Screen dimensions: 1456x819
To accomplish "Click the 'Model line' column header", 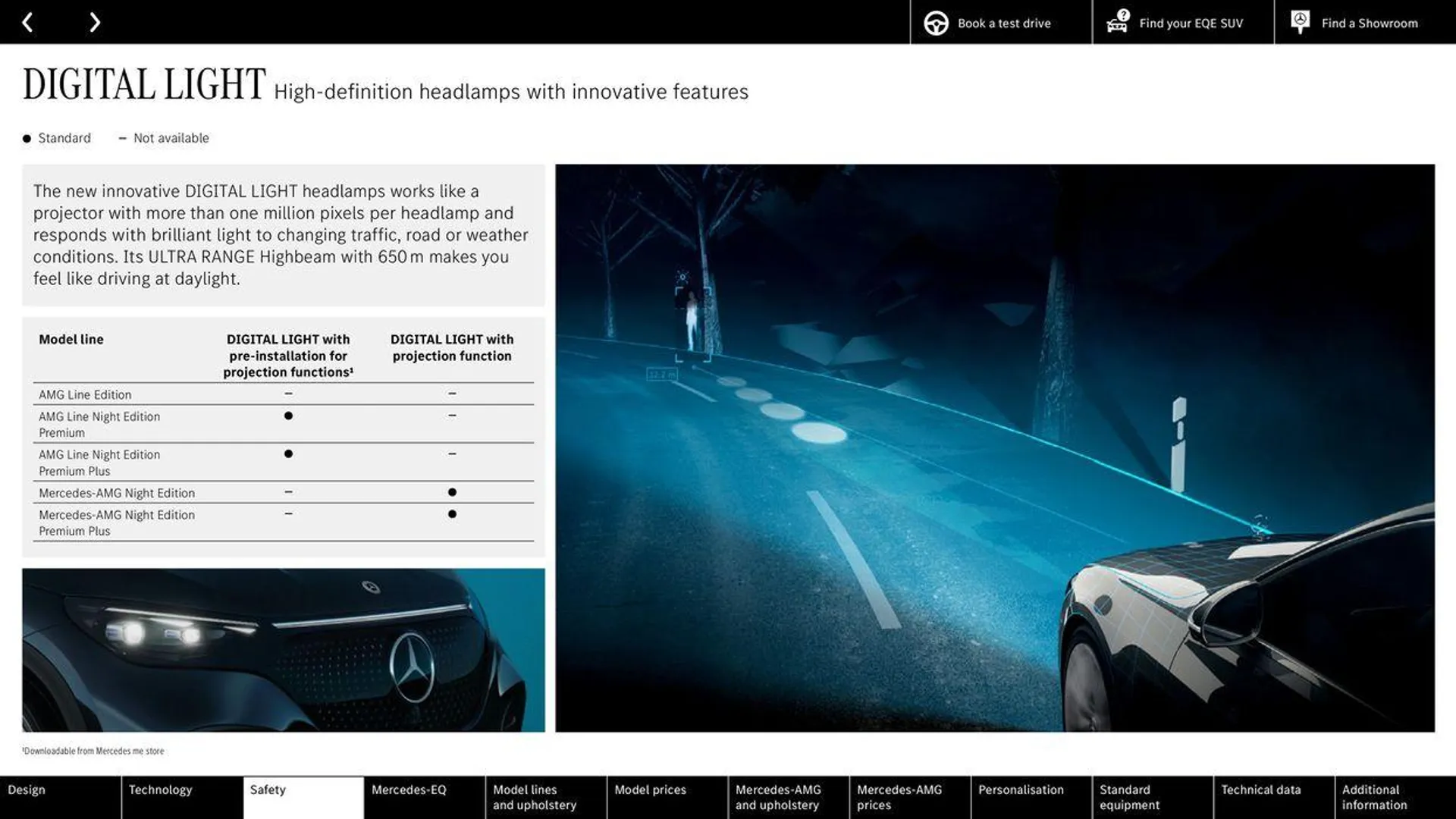I will [71, 339].
